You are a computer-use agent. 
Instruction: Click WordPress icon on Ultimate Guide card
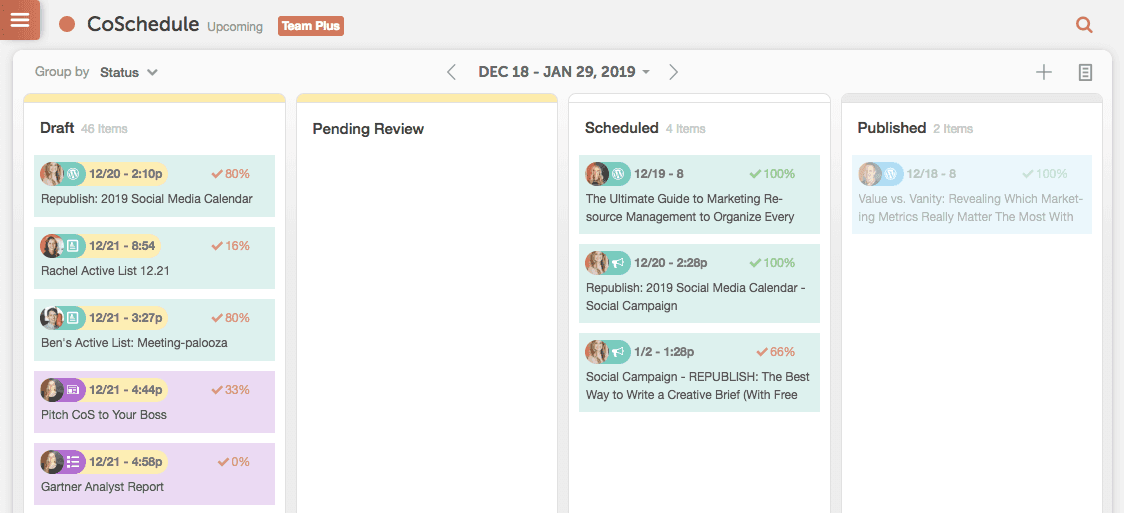tap(619, 173)
